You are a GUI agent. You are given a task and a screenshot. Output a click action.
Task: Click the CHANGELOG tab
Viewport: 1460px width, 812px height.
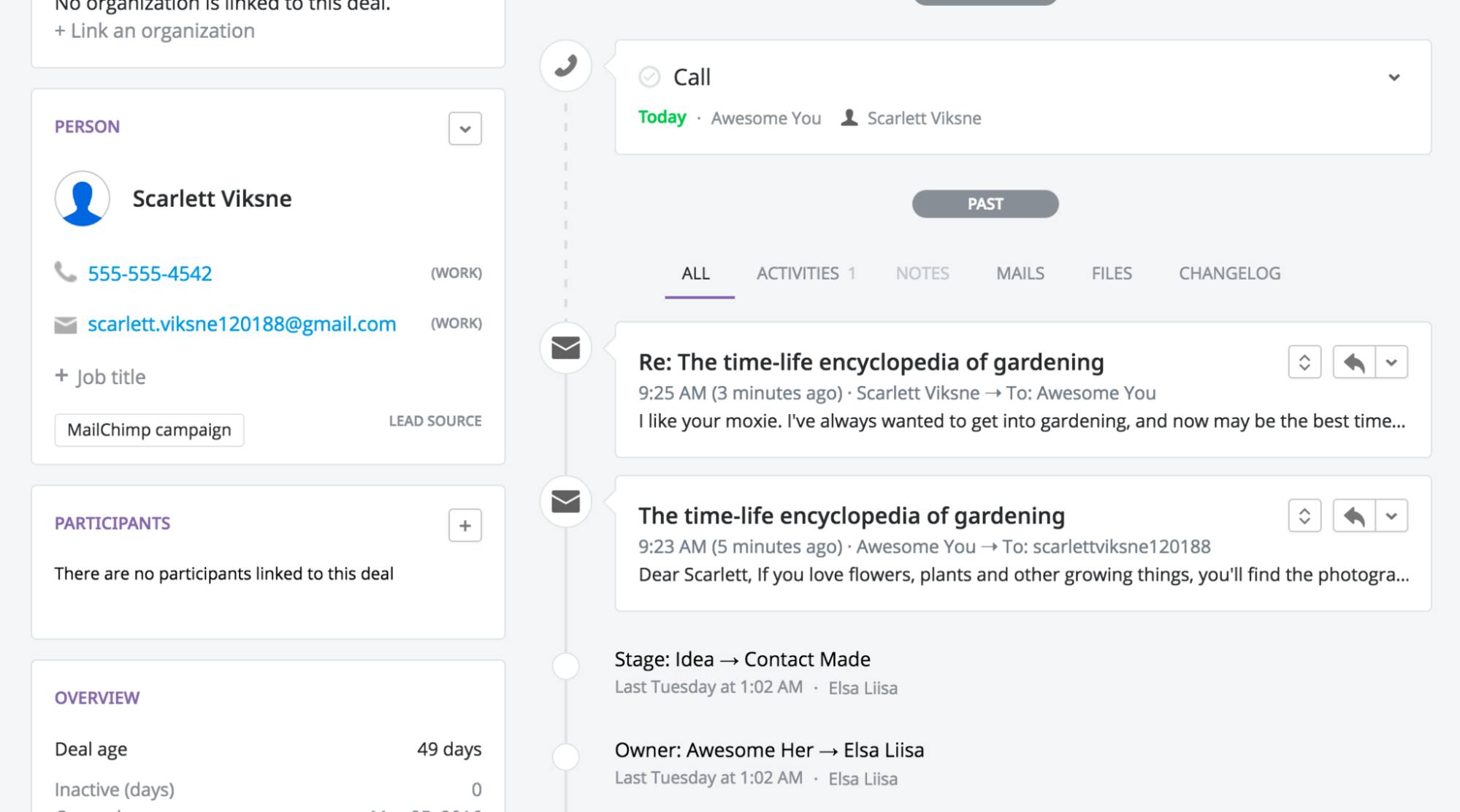coord(1229,273)
